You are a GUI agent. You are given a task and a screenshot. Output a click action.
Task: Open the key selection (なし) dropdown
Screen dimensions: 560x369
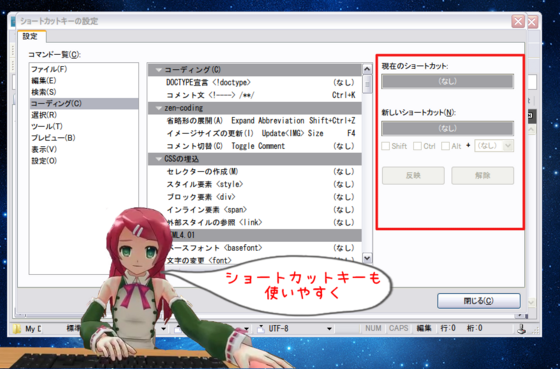494,146
